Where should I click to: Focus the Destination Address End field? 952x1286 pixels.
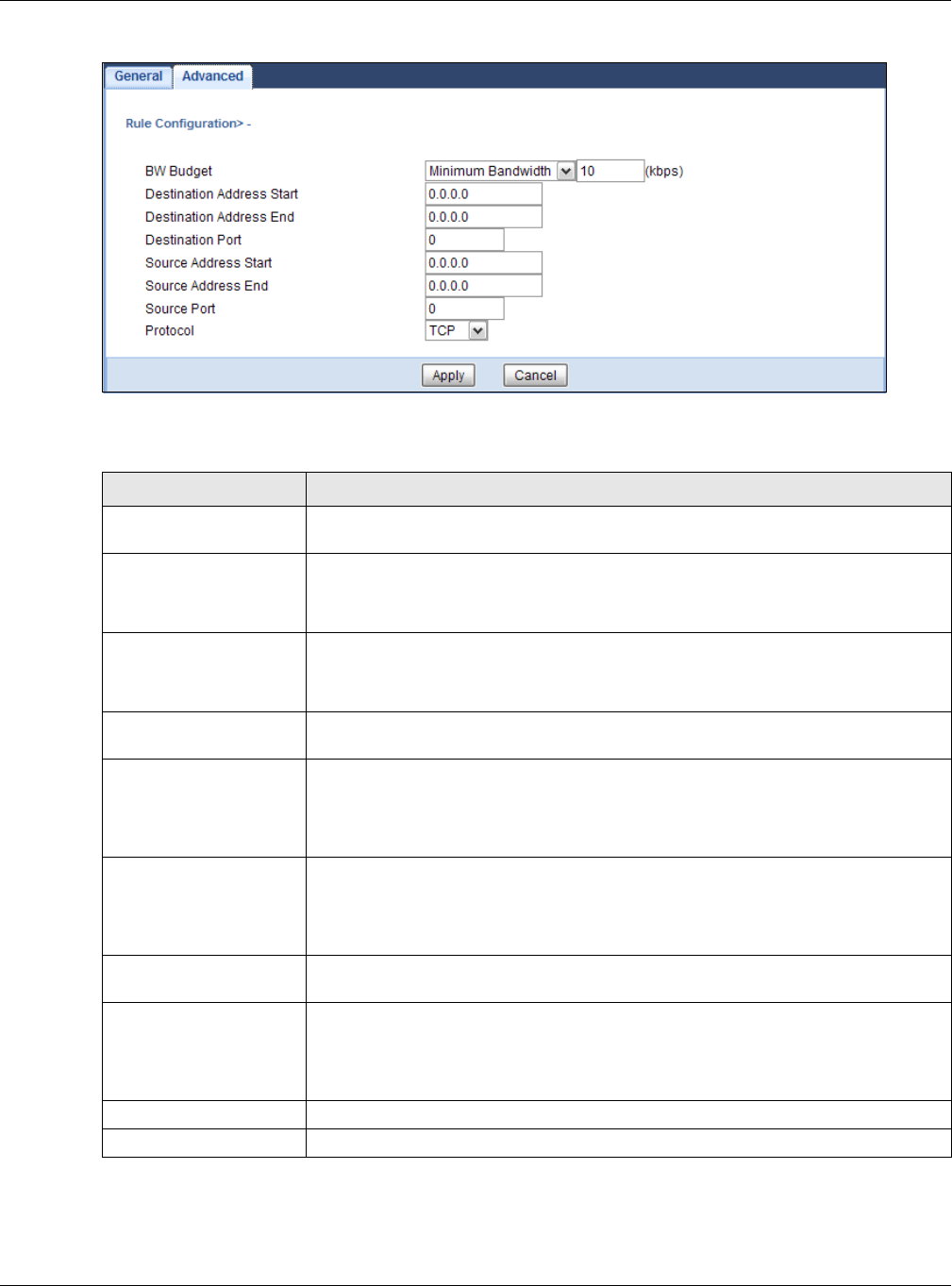pyautogui.click(x=483, y=217)
